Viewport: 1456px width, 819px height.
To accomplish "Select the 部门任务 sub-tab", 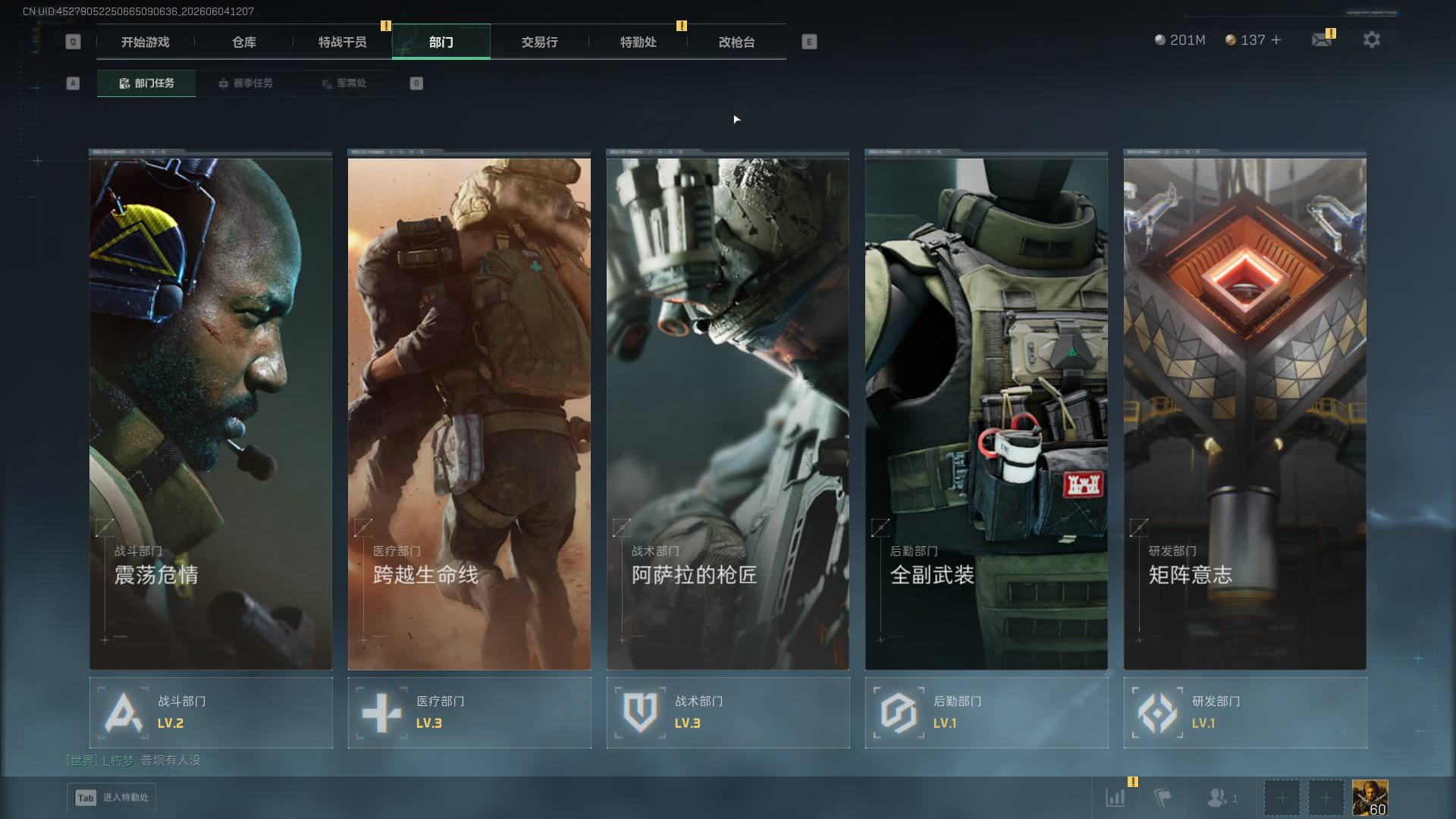I will [x=146, y=83].
